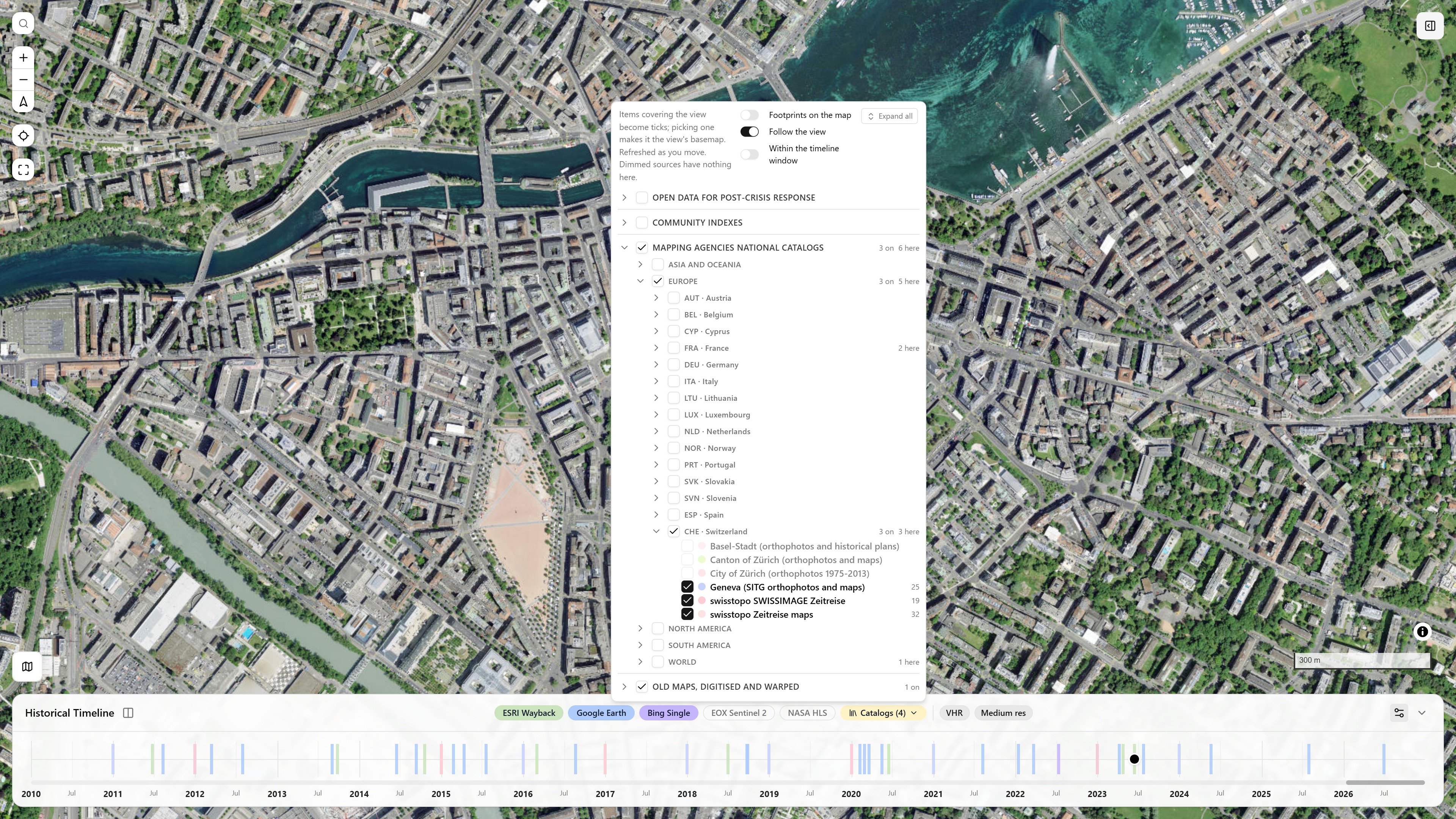The image size is (1456, 819).
Task: Toggle the VHR resolution chip
Action: click(x=954, y=713)
